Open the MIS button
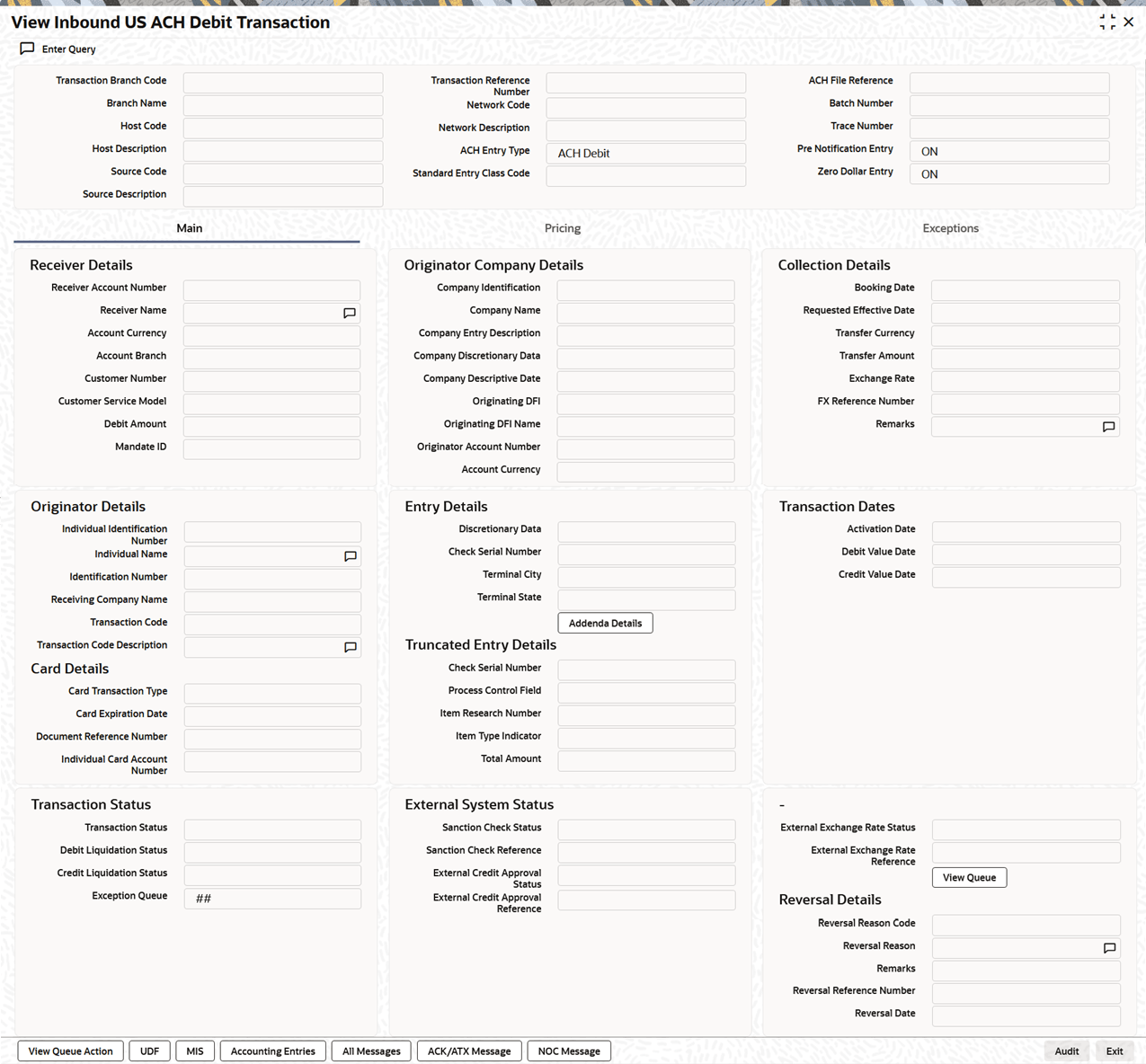1146x1064 pixels. [x=195, y=1051]
